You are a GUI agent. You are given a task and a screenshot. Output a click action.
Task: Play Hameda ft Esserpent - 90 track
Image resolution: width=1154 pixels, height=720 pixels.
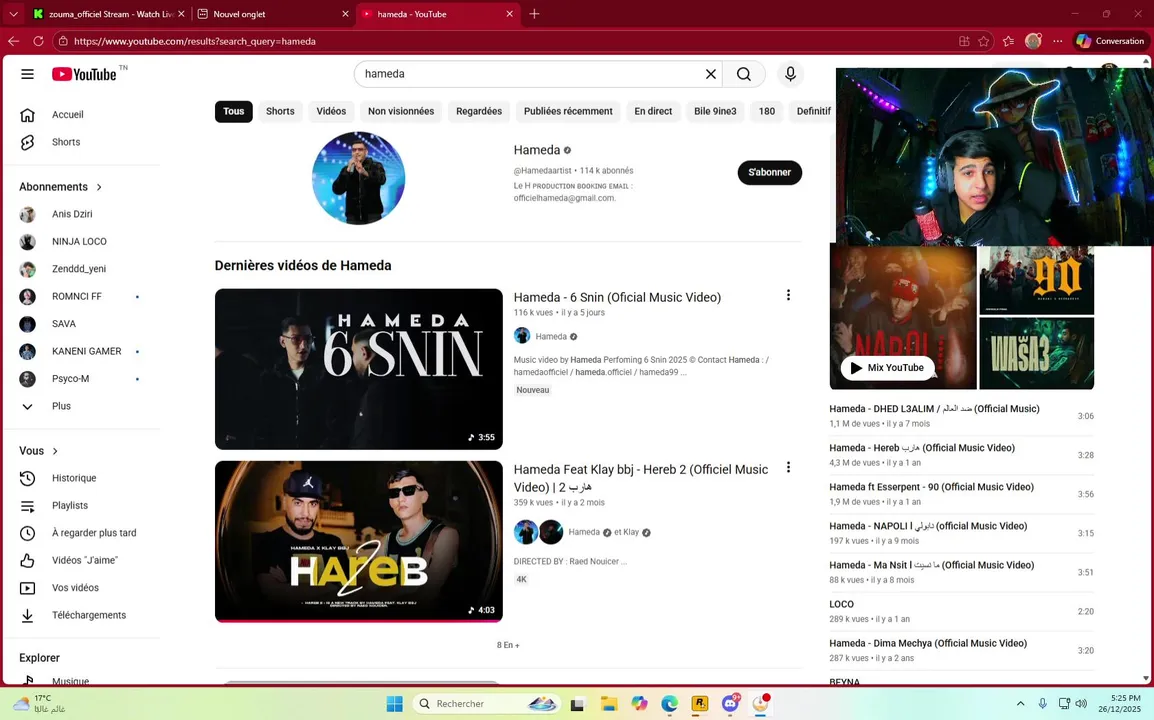pyautogui.click(x=961, y=494)
